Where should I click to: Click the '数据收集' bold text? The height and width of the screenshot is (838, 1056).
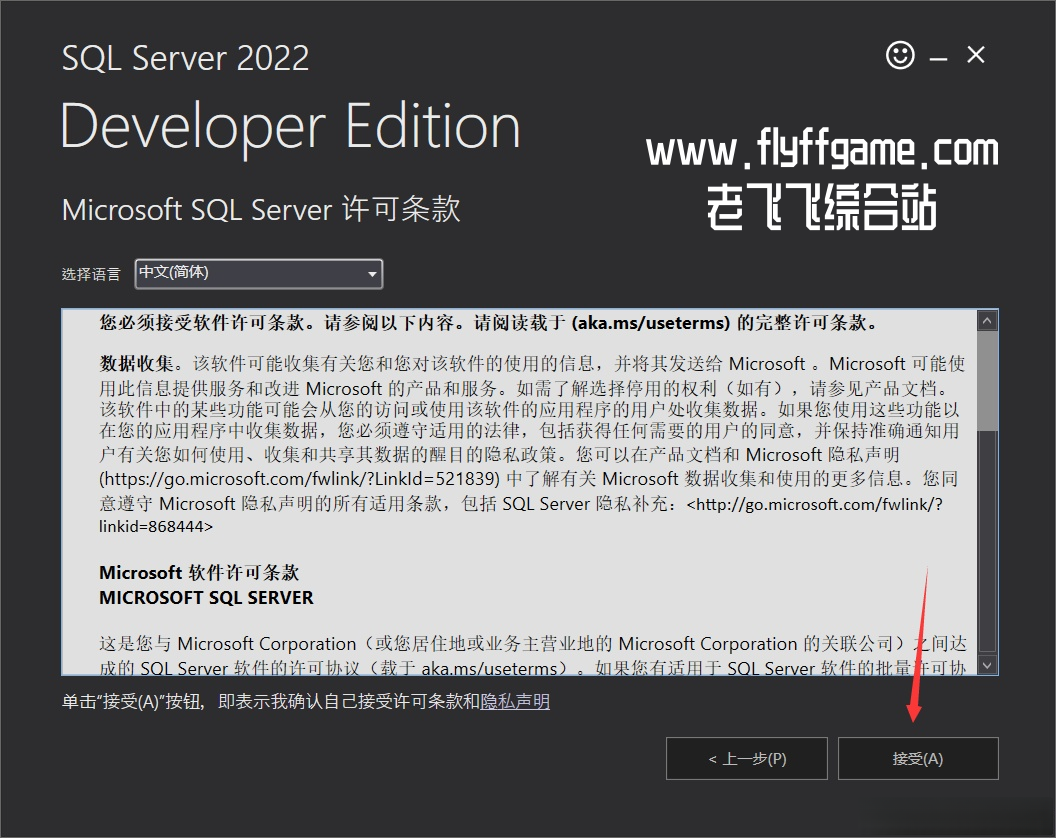[137, 364]
